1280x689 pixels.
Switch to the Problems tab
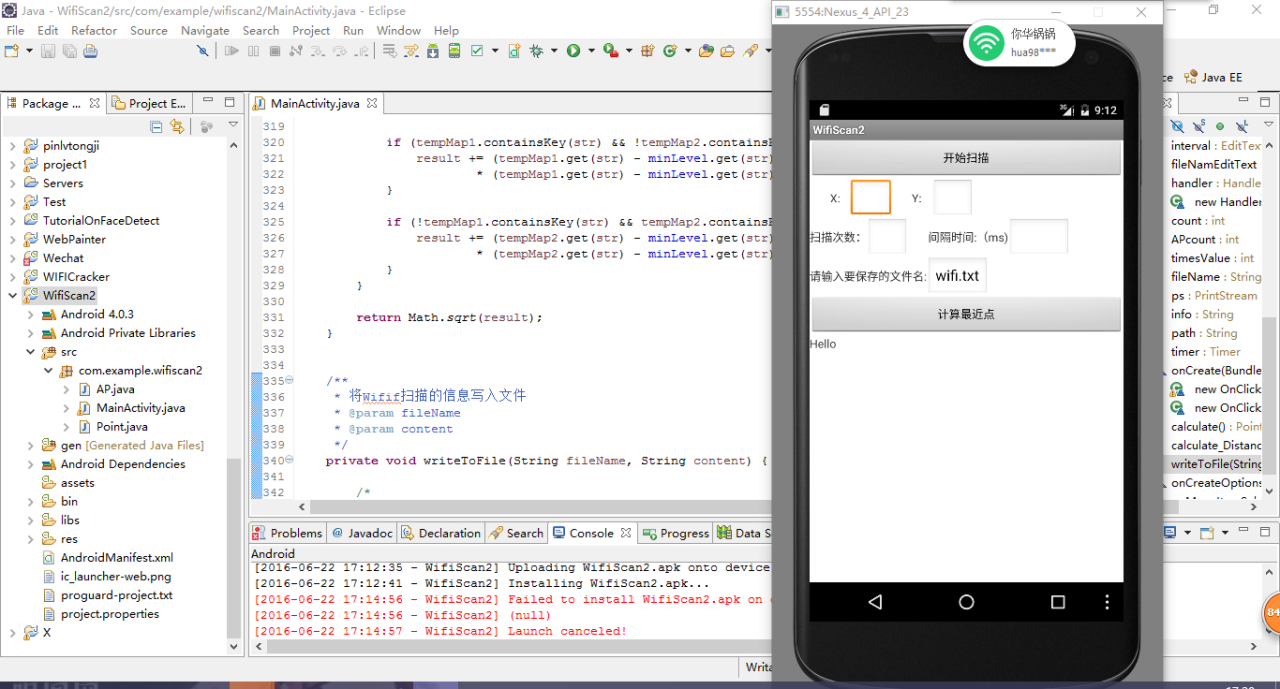pos(288,533)
